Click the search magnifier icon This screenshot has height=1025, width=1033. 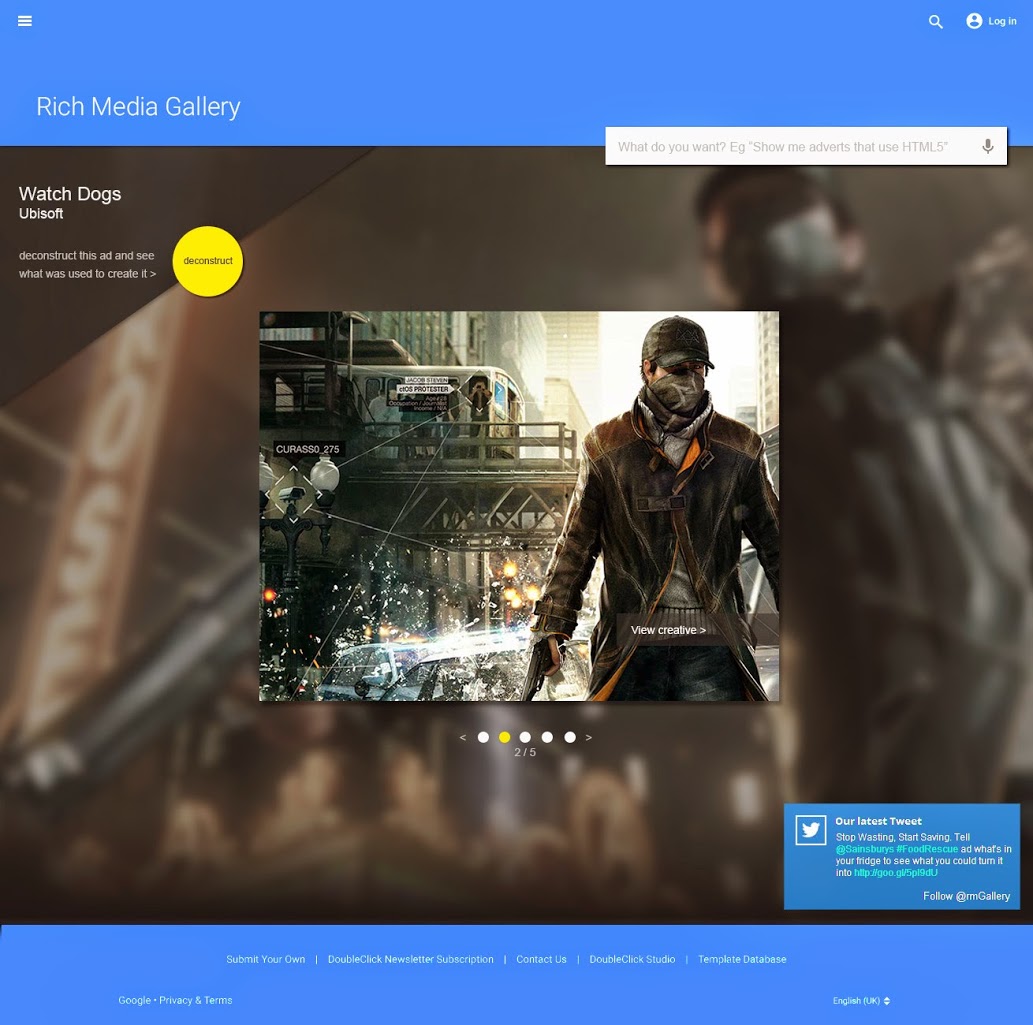coord(935,22)
